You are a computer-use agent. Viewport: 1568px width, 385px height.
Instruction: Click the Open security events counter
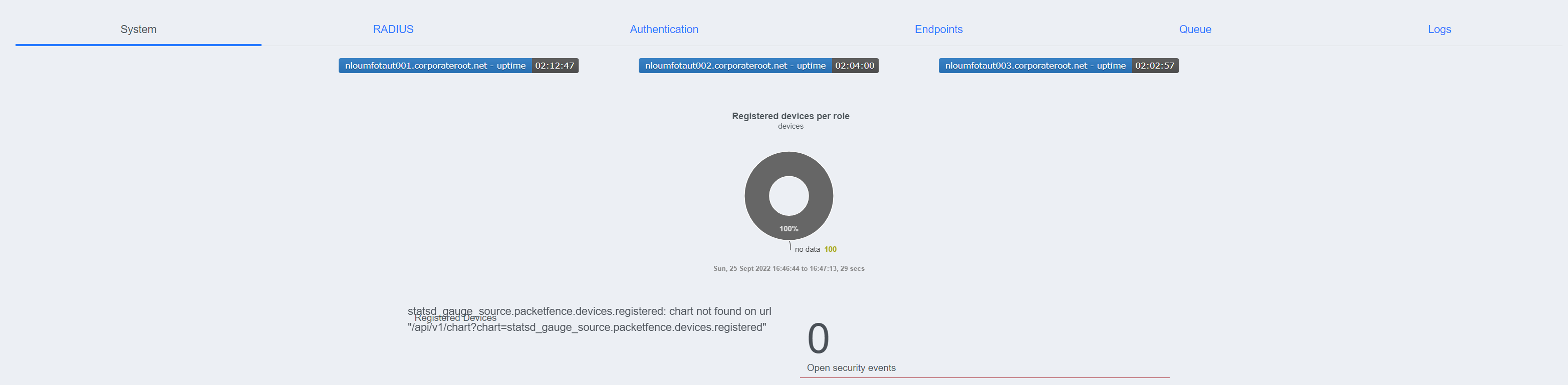pyautogui.click(x=819, y=339)
